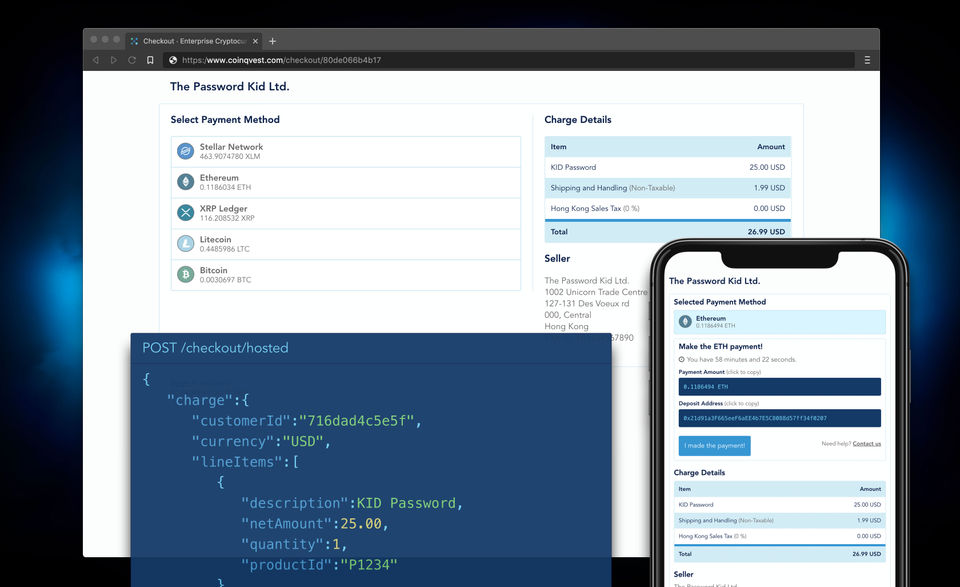Switch to the Checkout tab
Viewport: 960px width, 587px height.
(x=194, y=41)
